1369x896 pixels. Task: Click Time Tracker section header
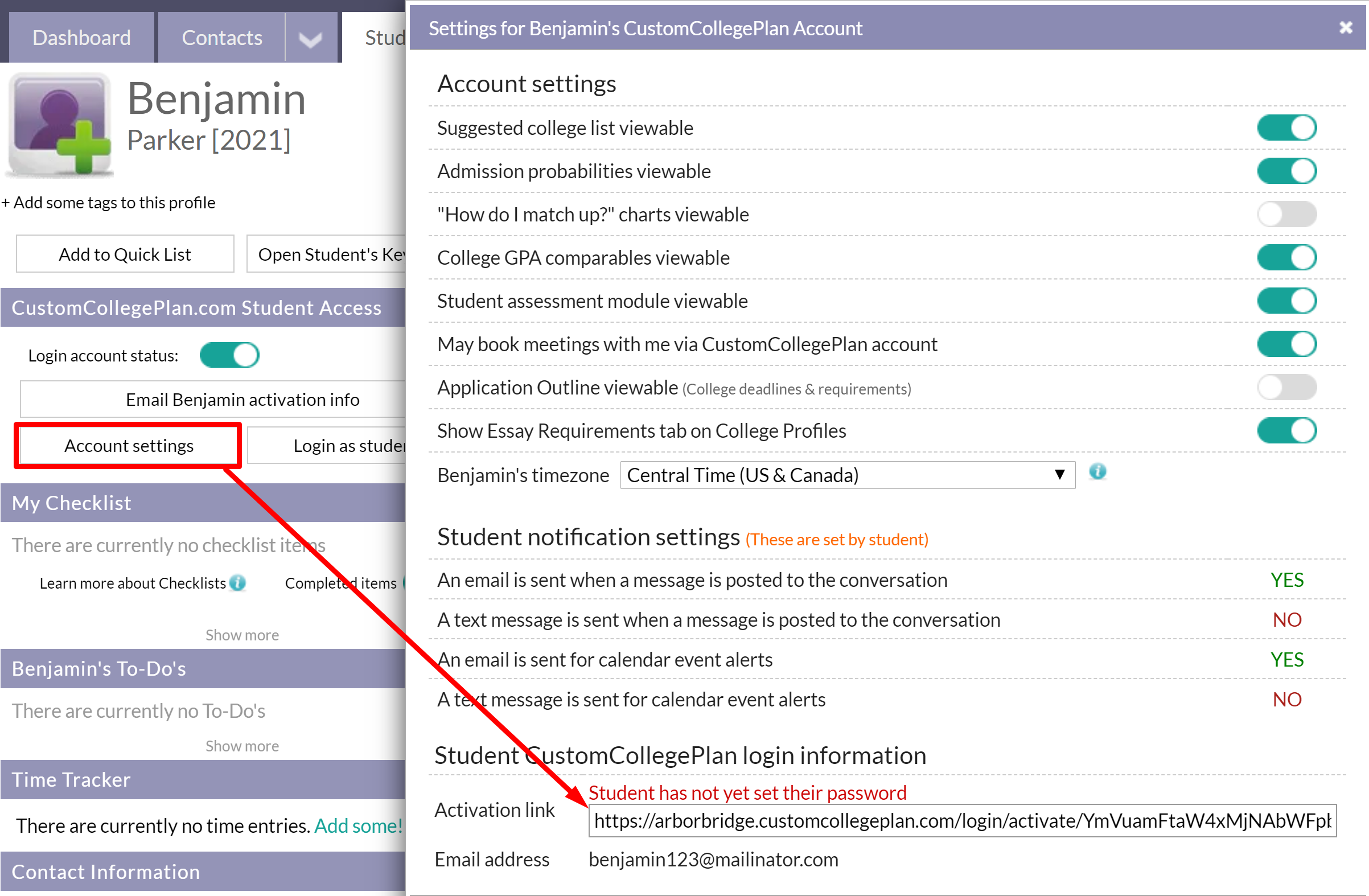pyautogui.click(x=203, y=779)
